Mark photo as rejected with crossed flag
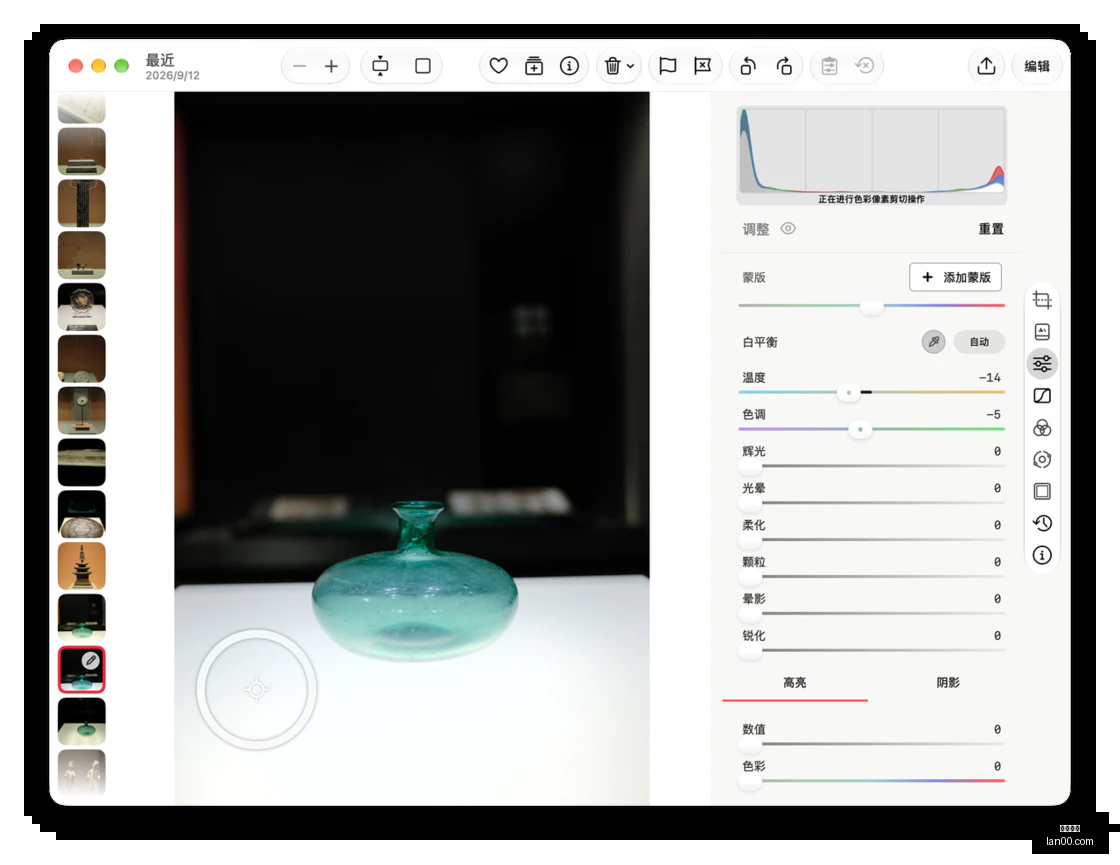The height and width of the screenshot is (865, 1120). pyautogui.click(x=703, y=66)
